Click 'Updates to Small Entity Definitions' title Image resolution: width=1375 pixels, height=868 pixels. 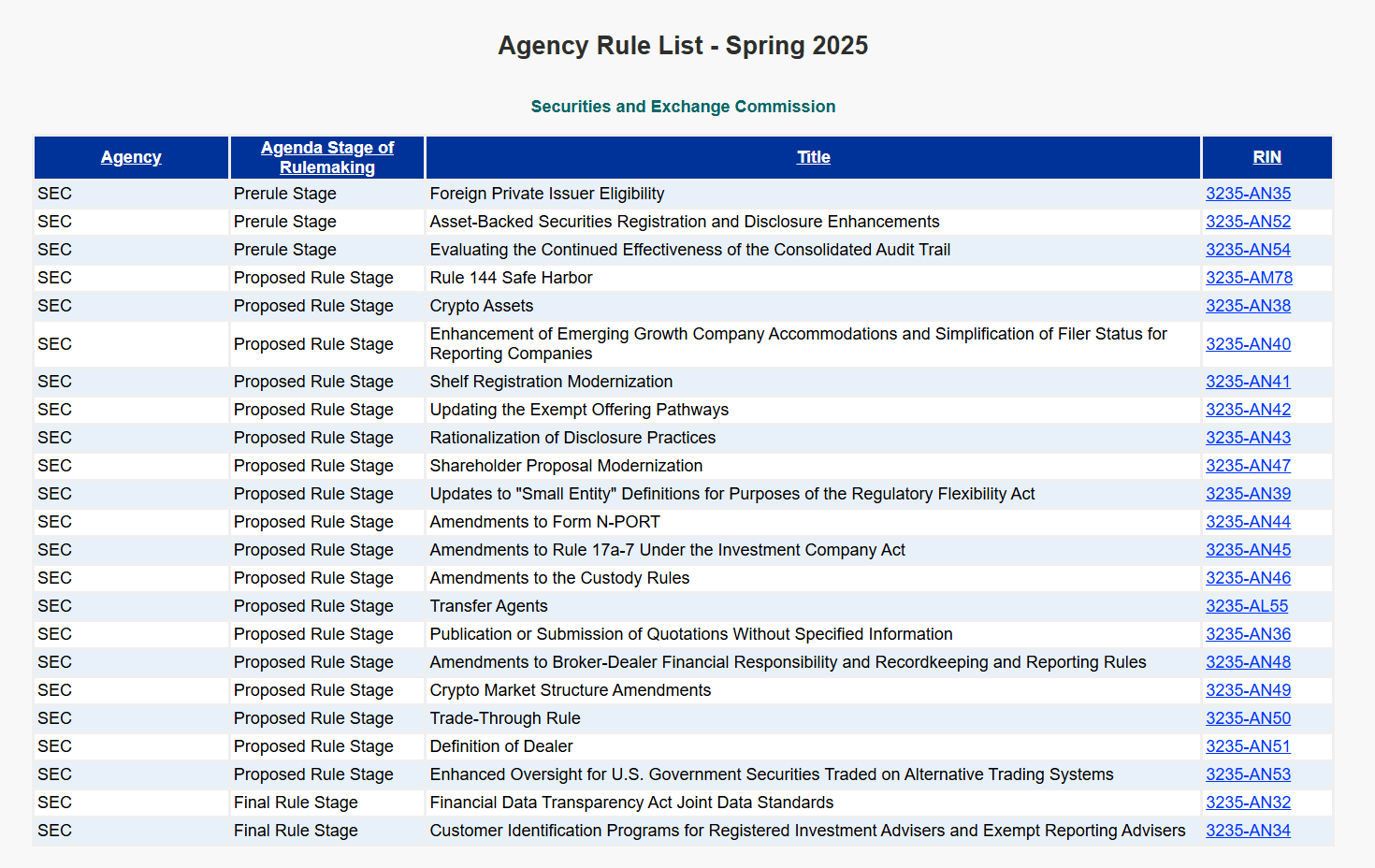point(732,494)
